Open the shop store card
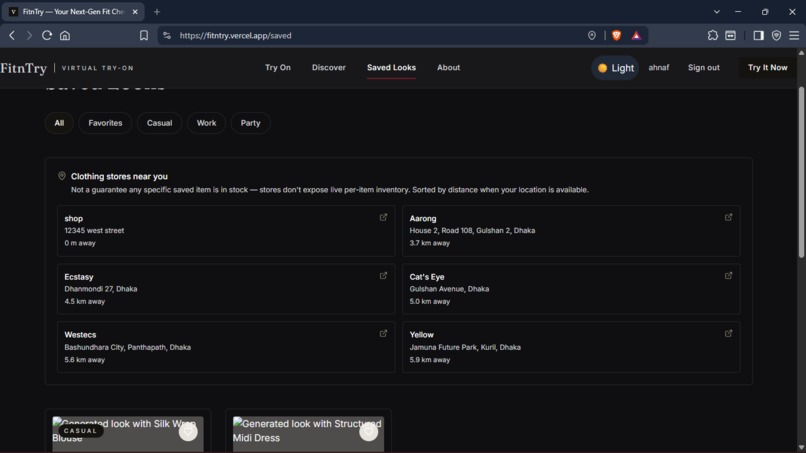The height and width of the screenshot is (453, 806). (x=226, y=231)
